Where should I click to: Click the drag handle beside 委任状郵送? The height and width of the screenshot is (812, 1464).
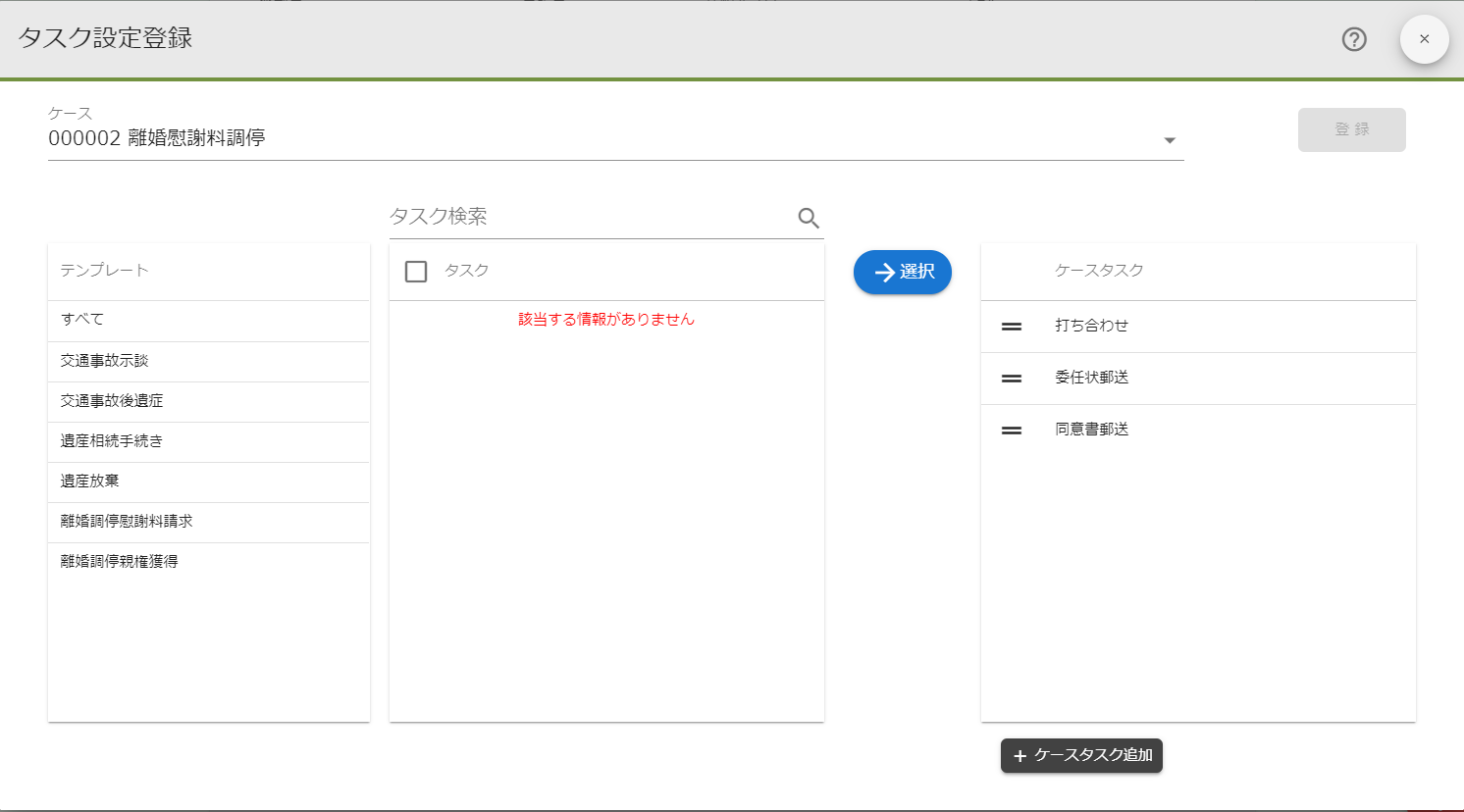point(1011,378)
